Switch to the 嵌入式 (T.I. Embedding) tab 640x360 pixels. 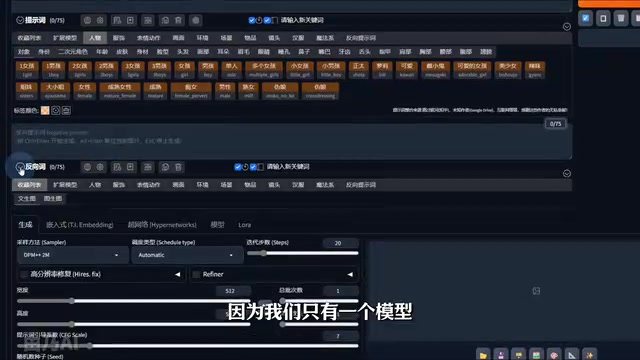point(80,224)
